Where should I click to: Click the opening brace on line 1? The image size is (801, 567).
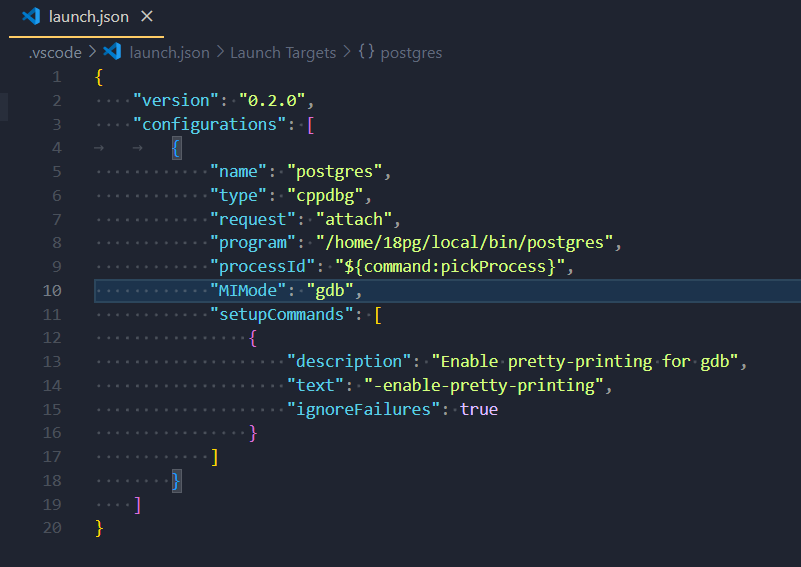99,78
